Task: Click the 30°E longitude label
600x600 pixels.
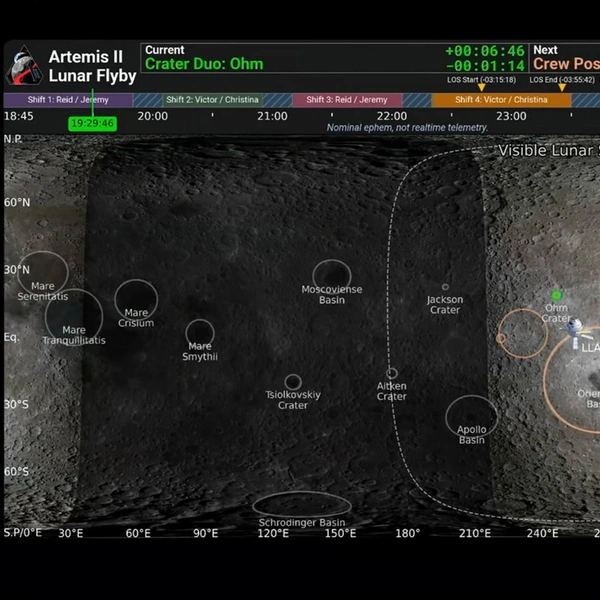Action: pos(70,533)
